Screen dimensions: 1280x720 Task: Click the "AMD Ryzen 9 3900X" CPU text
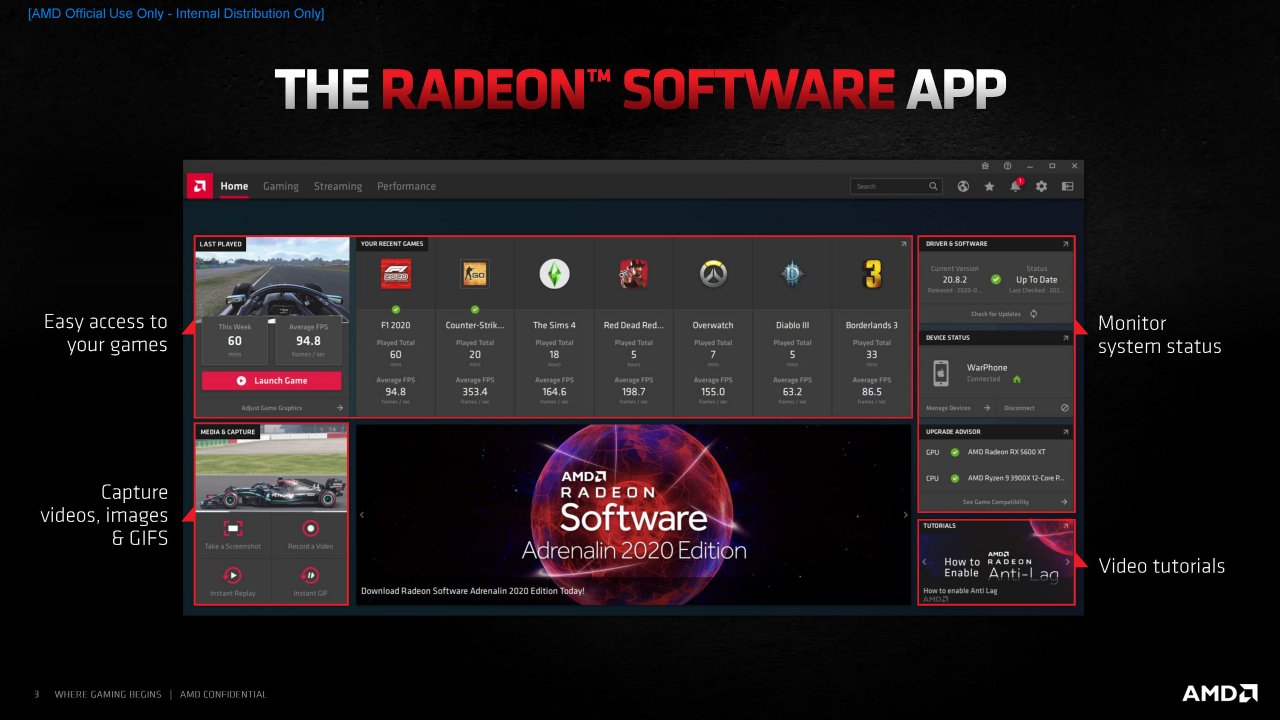pos(1015,478)
